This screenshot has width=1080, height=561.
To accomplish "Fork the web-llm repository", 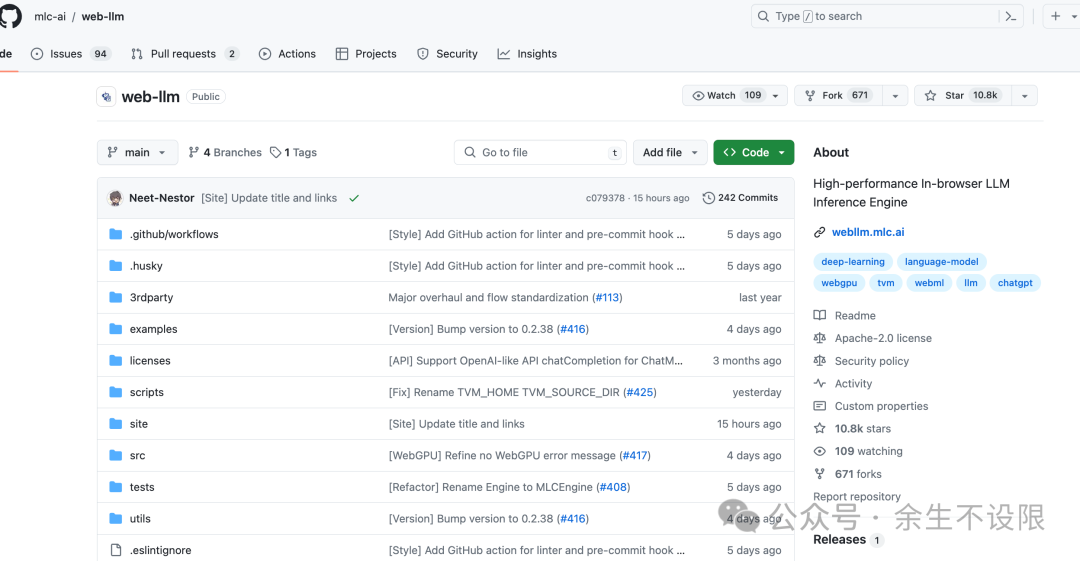I will tap(840, 96).
